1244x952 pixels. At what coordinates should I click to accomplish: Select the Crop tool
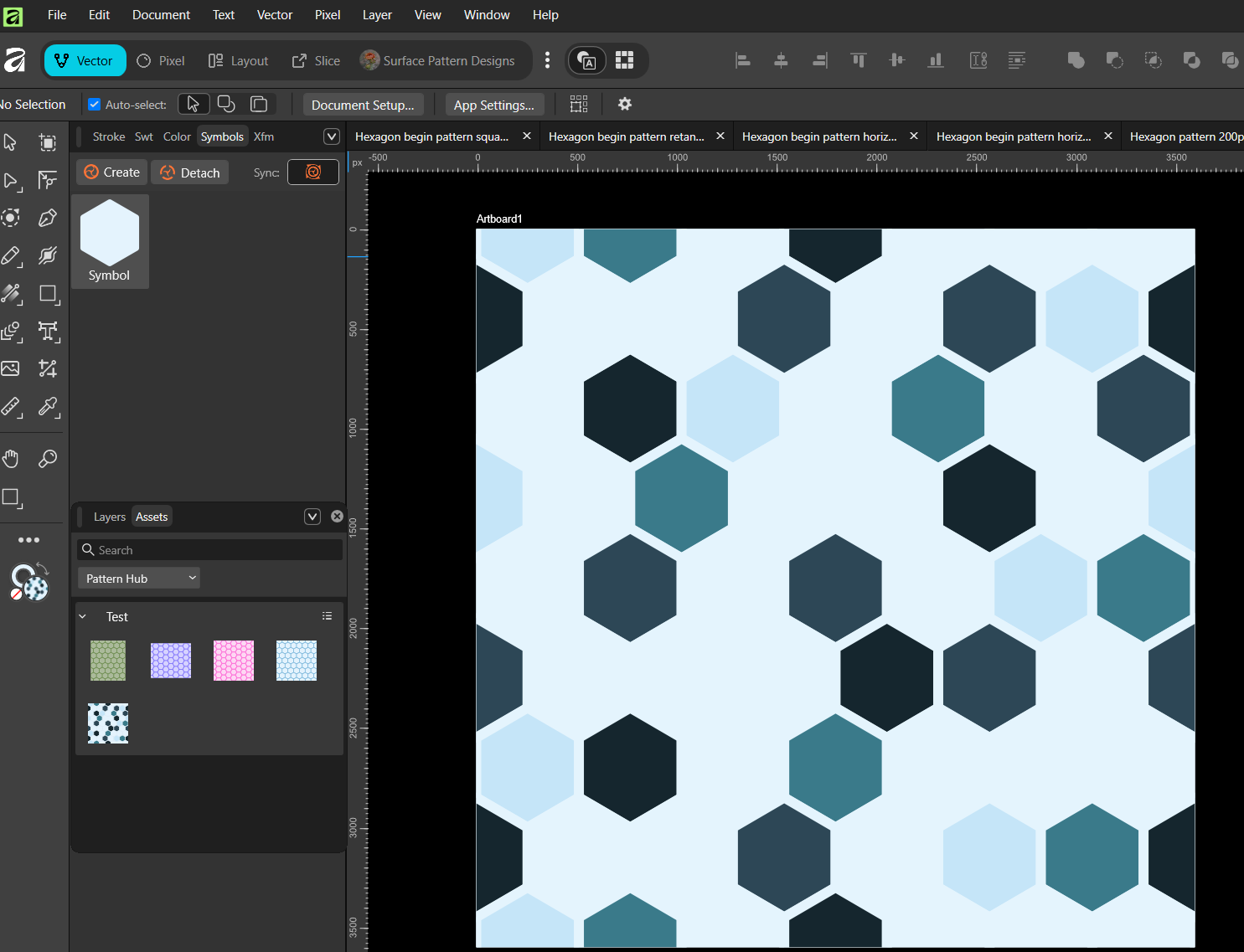click(48, 368)
